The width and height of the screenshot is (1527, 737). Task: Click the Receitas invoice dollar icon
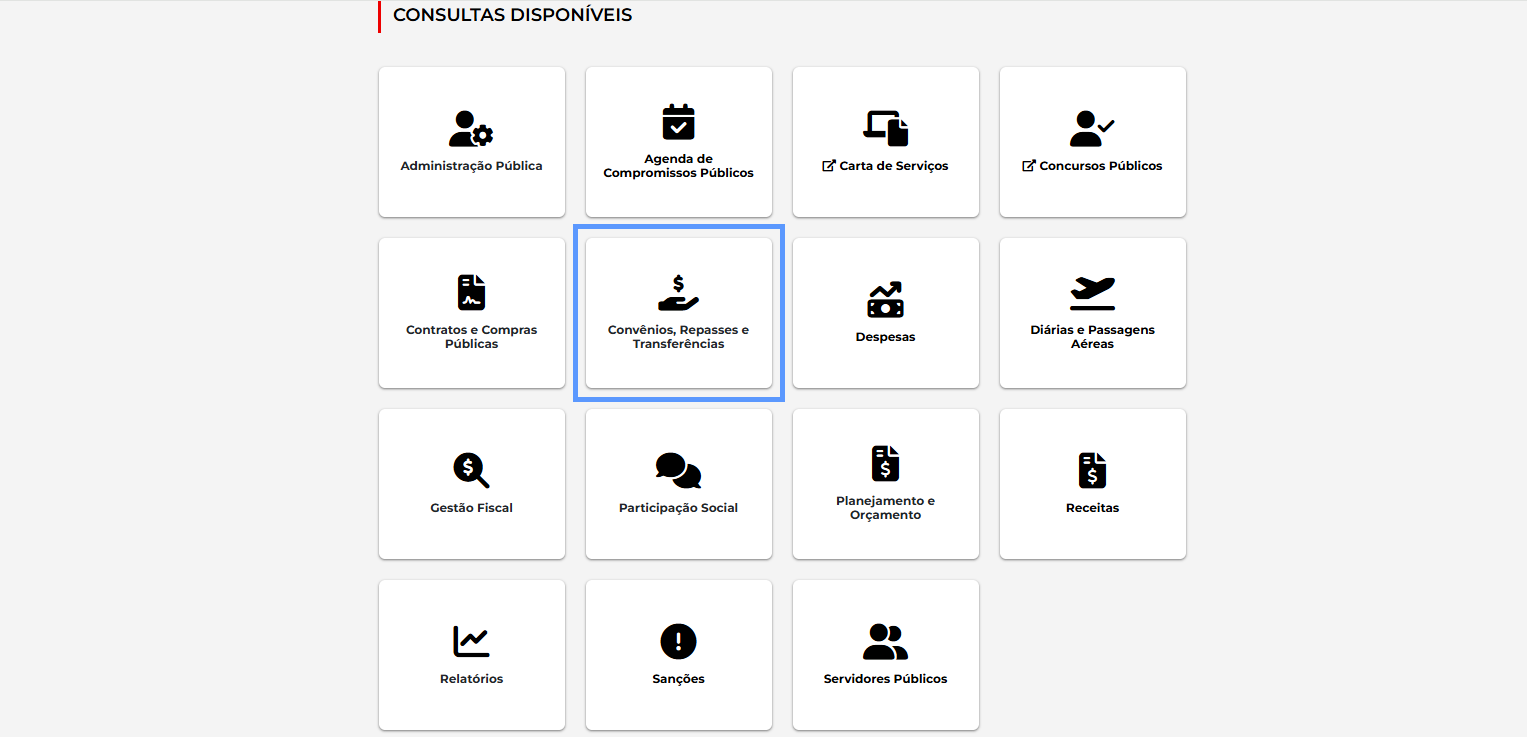pyautogui.click(x=1092, y=470)
